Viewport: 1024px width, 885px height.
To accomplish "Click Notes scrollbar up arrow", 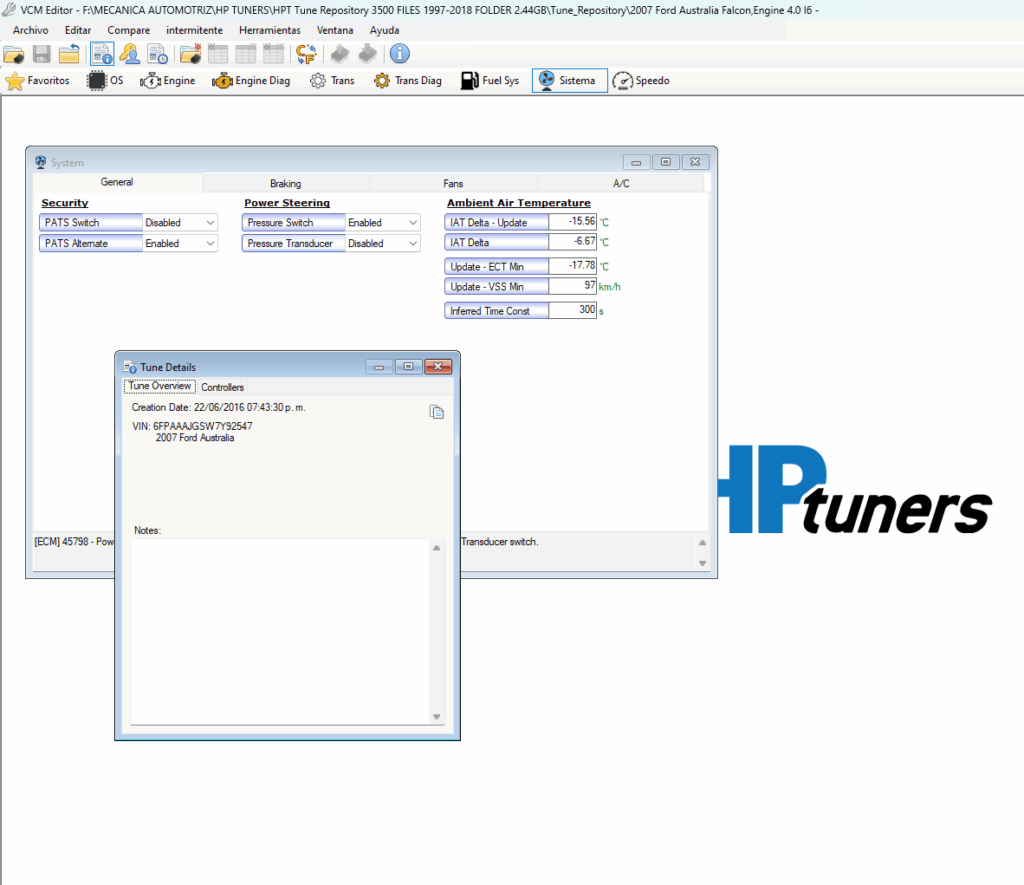I will coord(436,548).
